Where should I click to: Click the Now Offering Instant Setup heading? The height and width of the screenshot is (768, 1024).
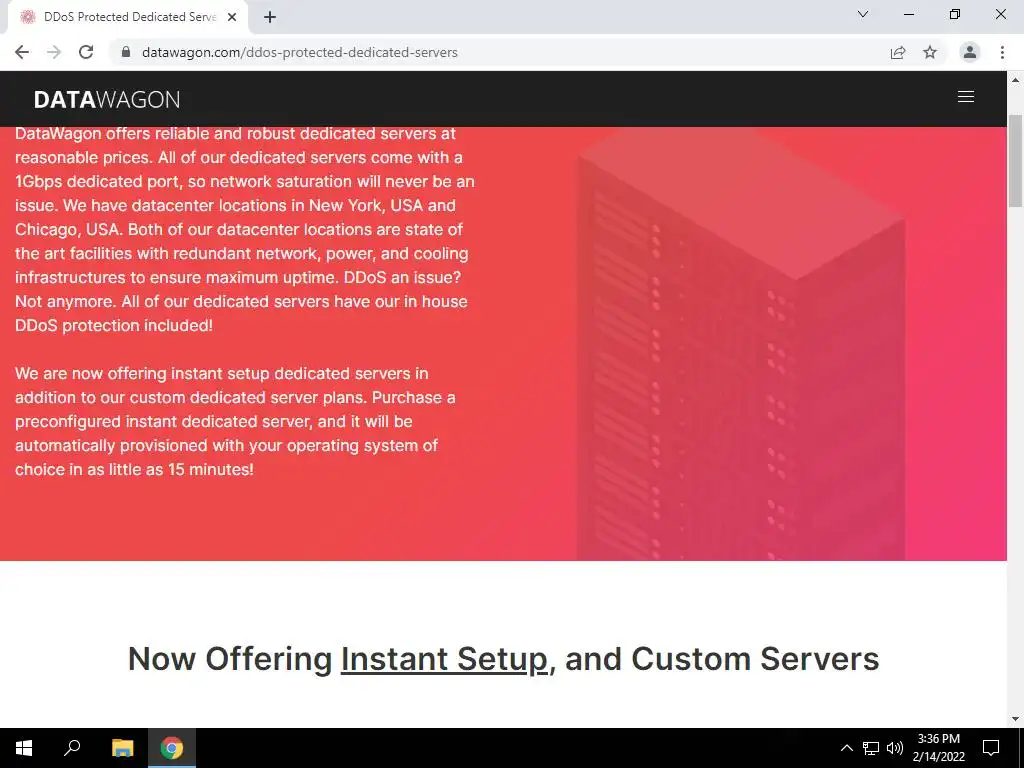(x=504, y=658)
